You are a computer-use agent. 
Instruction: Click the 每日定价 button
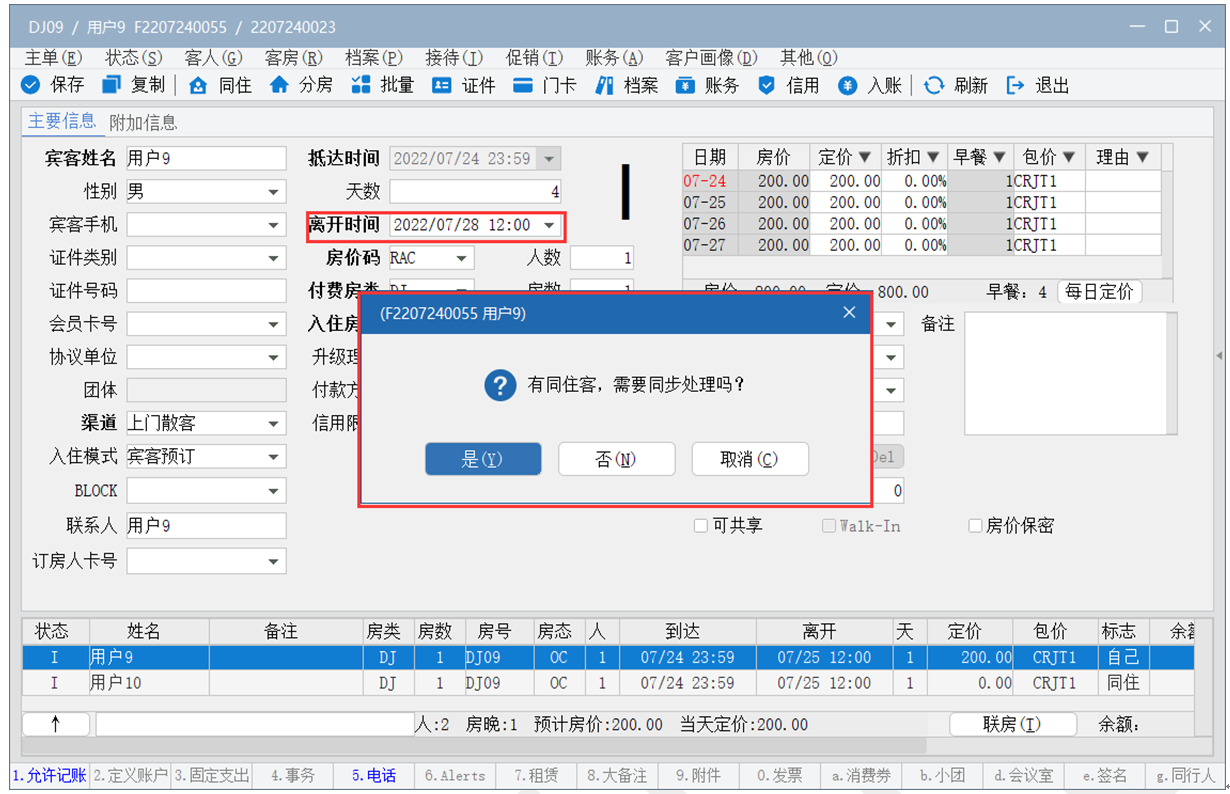tap(1100, 292)
